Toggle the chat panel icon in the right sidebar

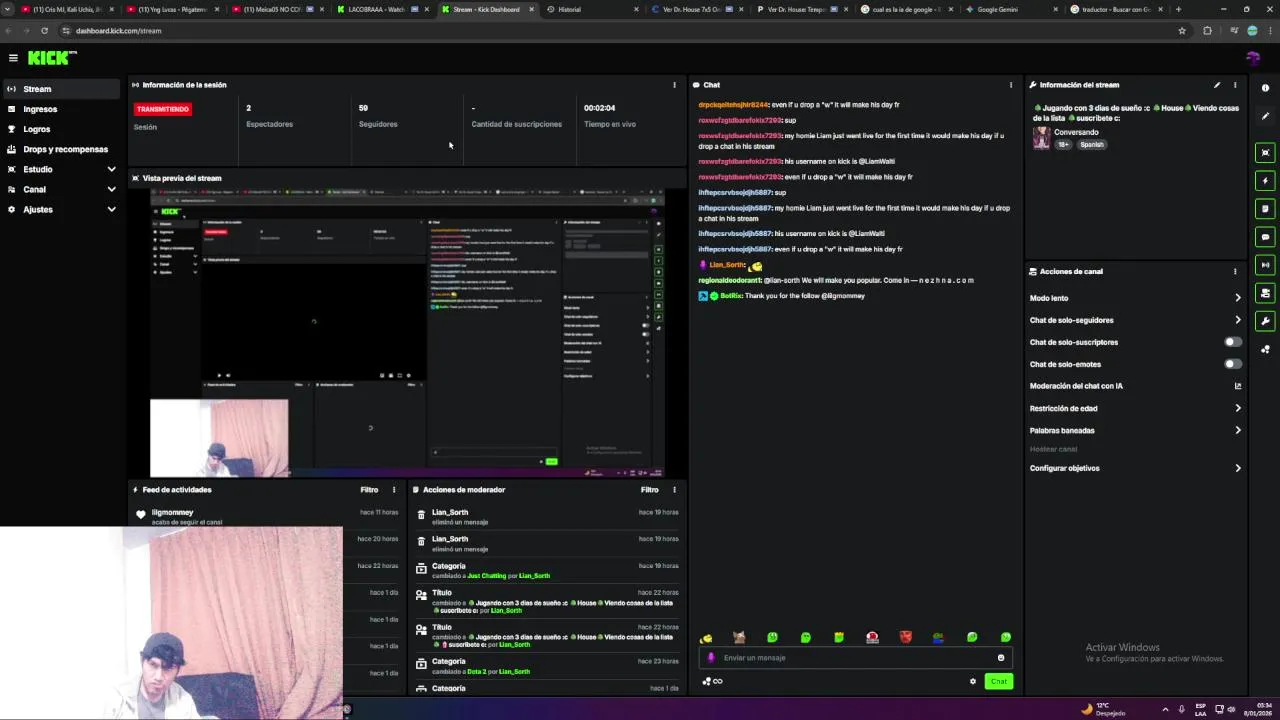pos(1265,237)
